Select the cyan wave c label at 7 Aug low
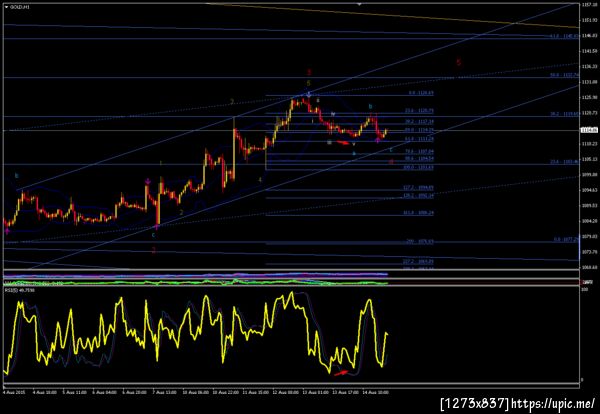This screenshot has height=414, width=600. [153, 235]
